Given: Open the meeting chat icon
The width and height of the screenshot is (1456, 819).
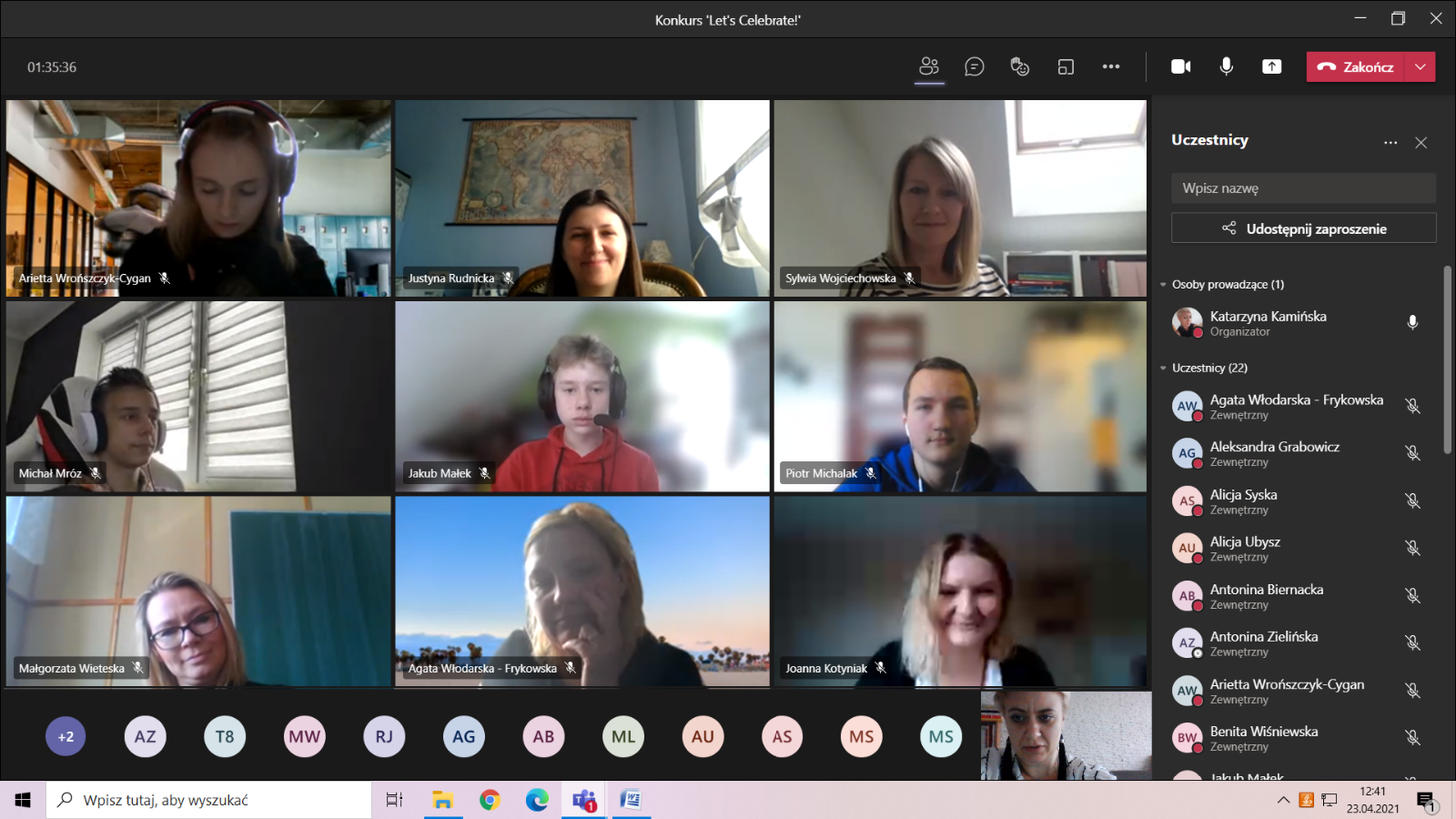Looking at the screenshot, I should 975,66.
